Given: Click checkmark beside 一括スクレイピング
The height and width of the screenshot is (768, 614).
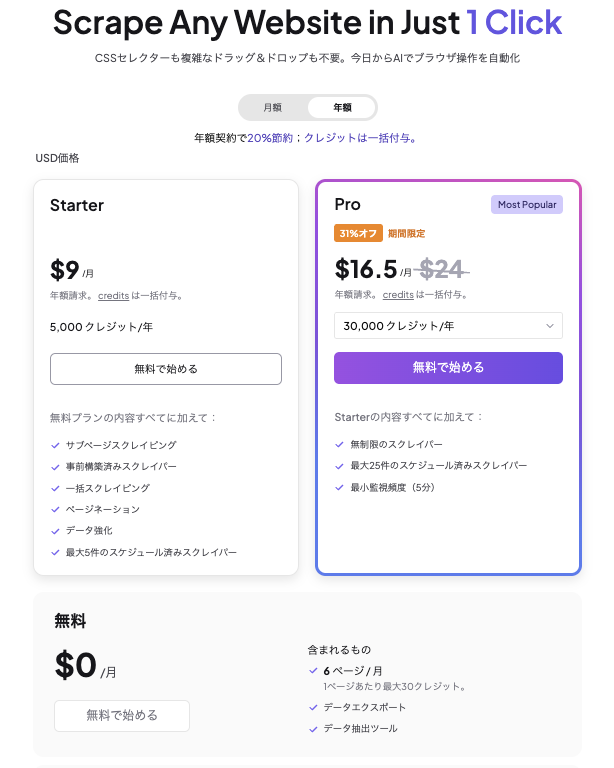Looking at the screenshot, I should coord(54,488).
